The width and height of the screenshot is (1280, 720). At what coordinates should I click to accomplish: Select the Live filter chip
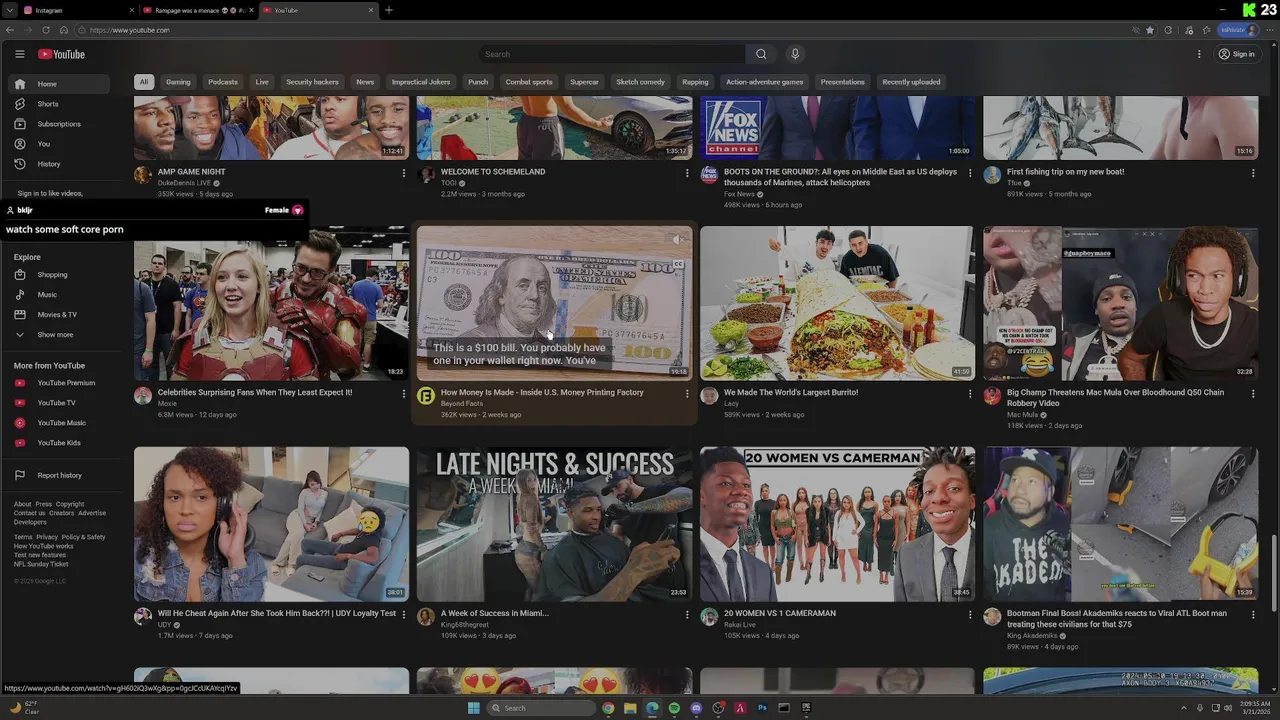pyautogui.click(x=262, y=82)
